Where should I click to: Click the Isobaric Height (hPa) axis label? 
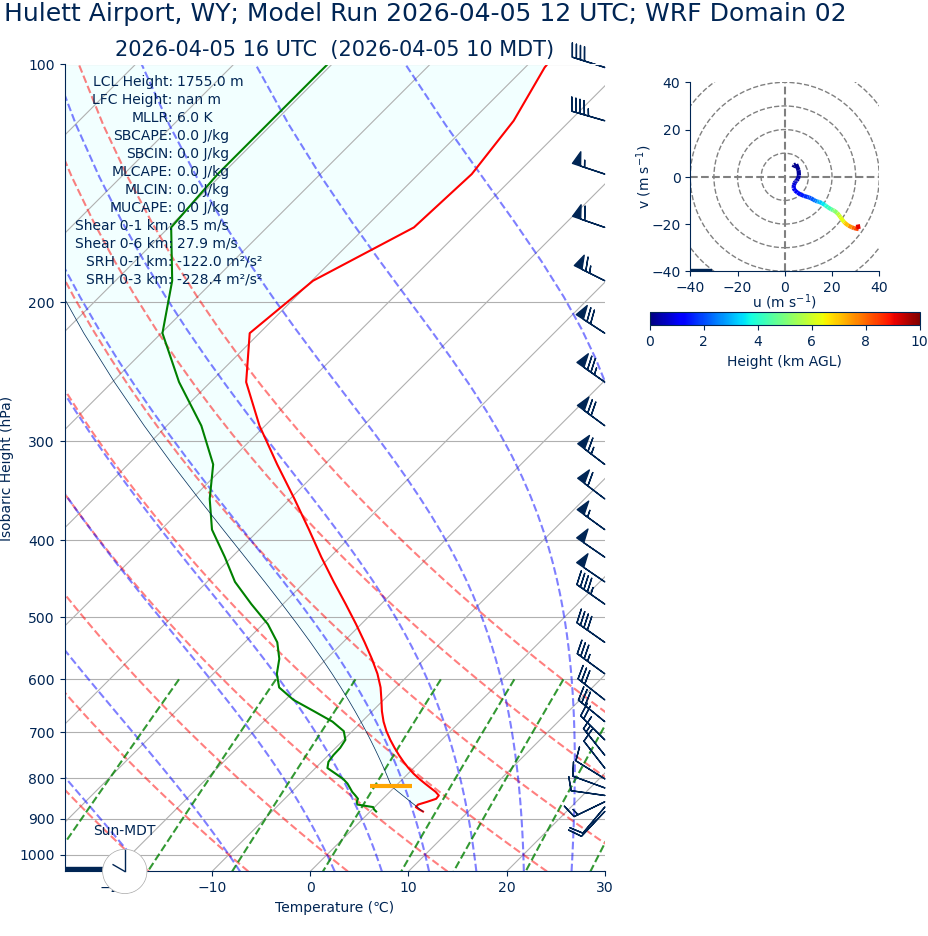tap(7, 469)
